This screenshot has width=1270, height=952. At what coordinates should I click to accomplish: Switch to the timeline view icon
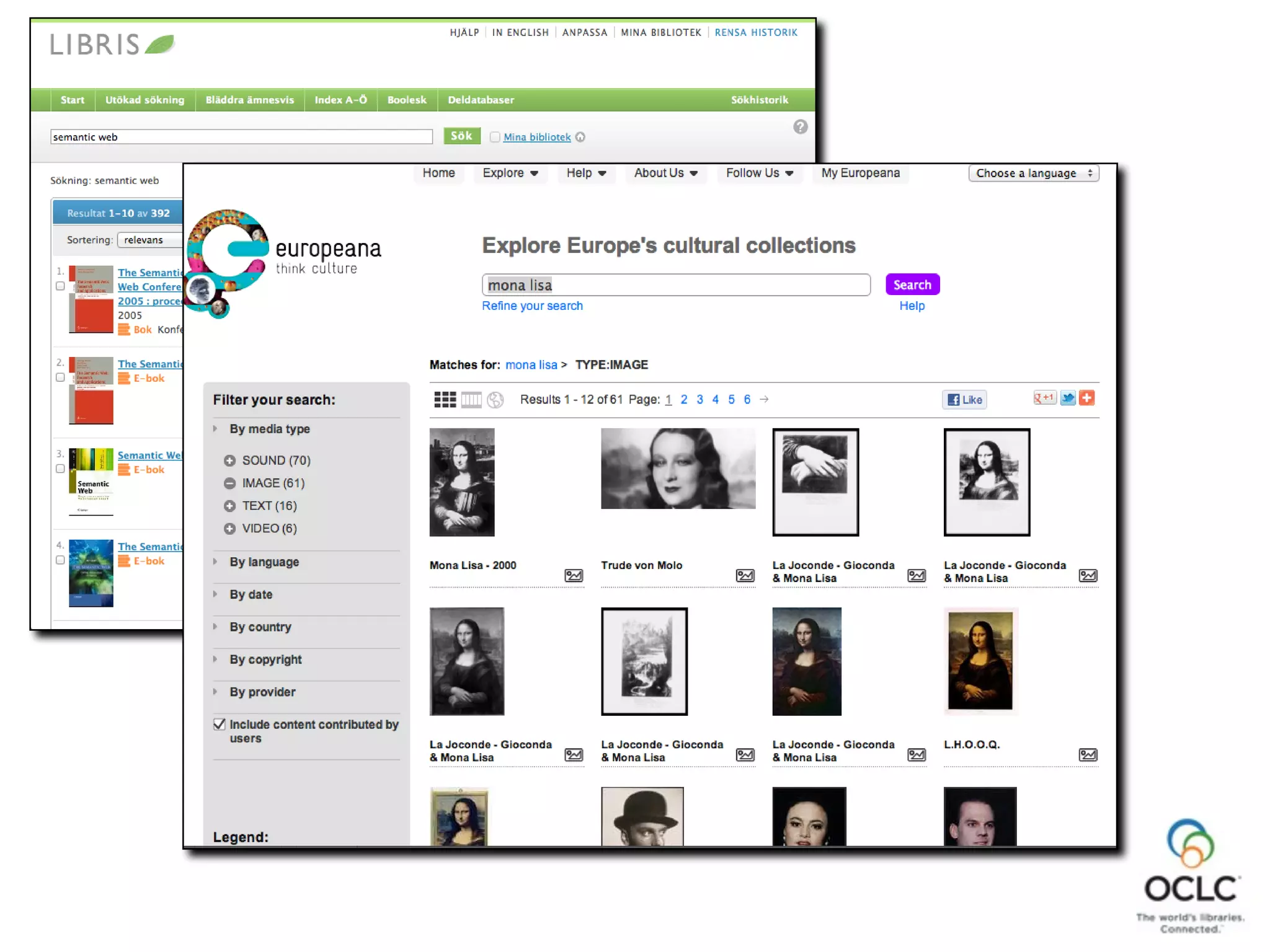(471, 400)
